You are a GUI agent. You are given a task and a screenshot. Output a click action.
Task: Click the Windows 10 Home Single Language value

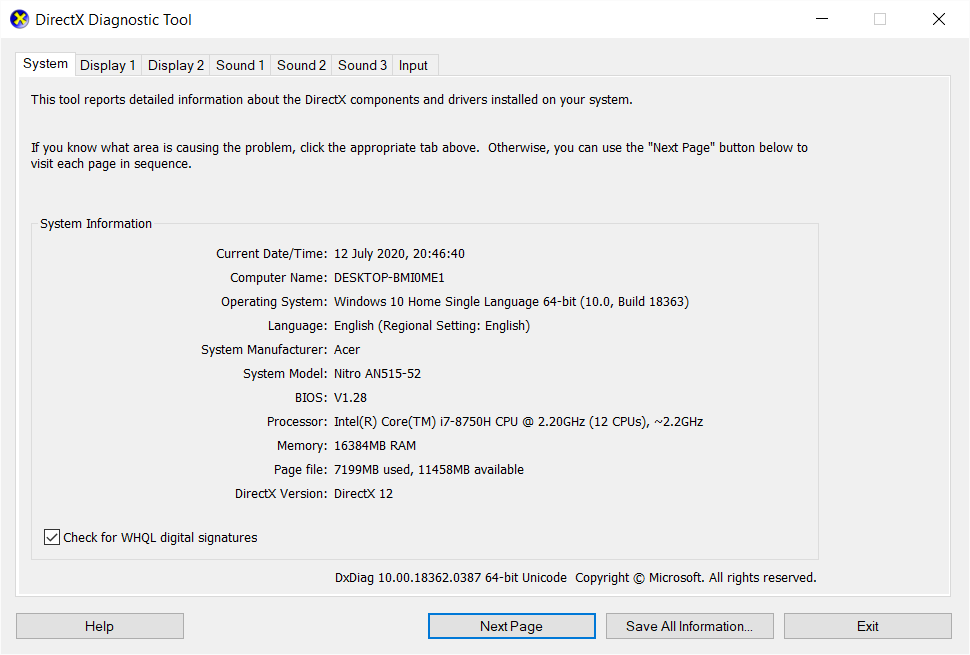pyautogui.click(x=511, y=302)
